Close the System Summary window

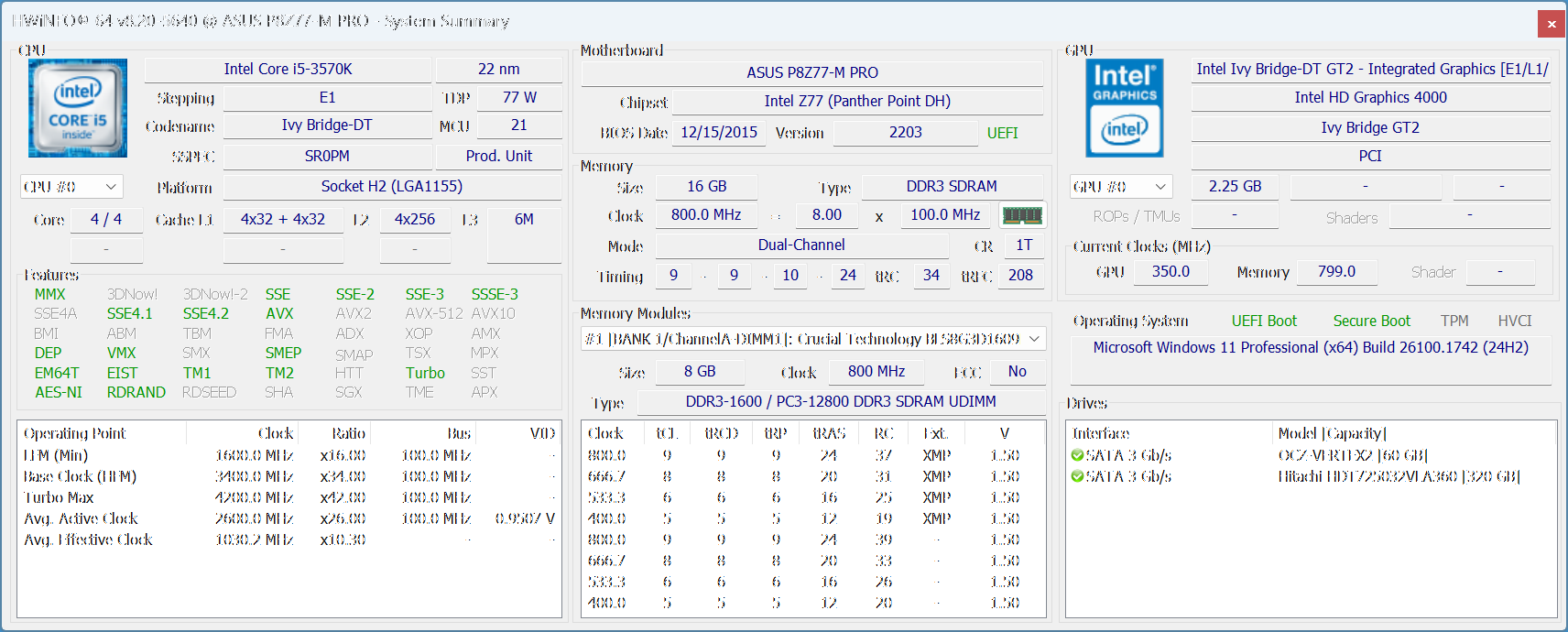point(1552,24)
